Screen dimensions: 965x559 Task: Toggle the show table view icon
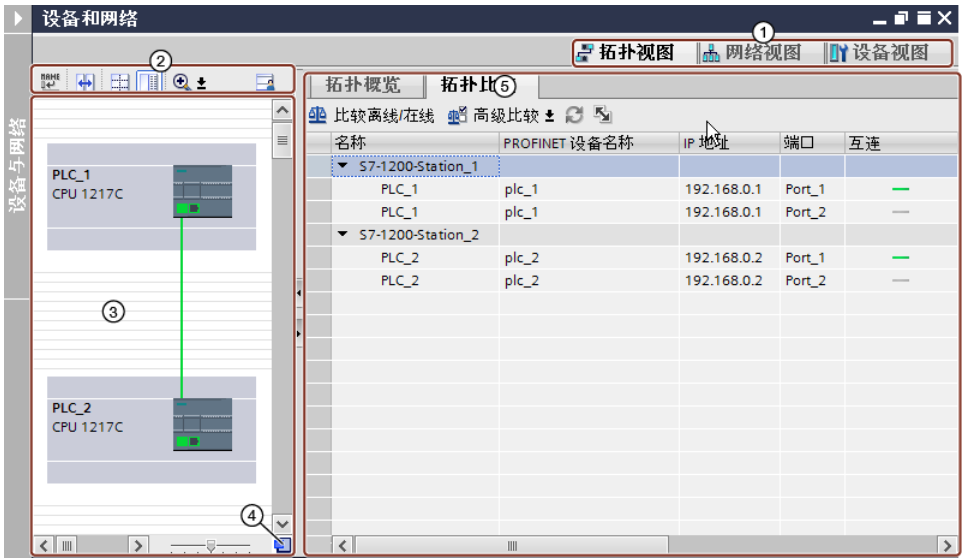[x=149, y=82]
